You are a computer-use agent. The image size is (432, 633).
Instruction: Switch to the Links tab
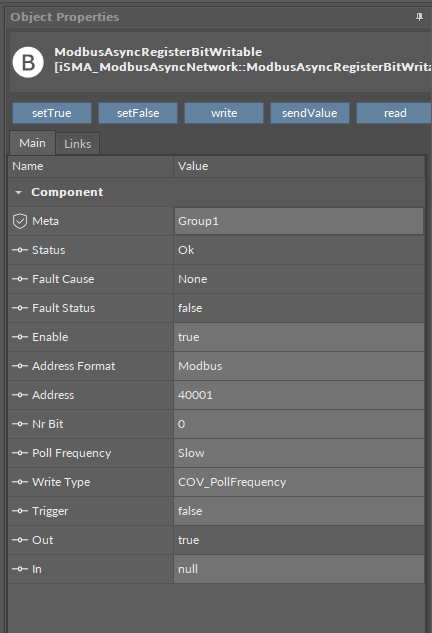[x=78, y=144]
